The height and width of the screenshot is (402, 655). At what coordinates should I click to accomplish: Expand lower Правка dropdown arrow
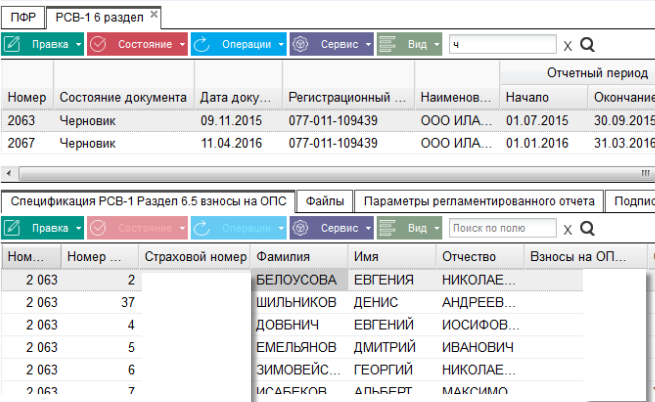coord(79,228)
